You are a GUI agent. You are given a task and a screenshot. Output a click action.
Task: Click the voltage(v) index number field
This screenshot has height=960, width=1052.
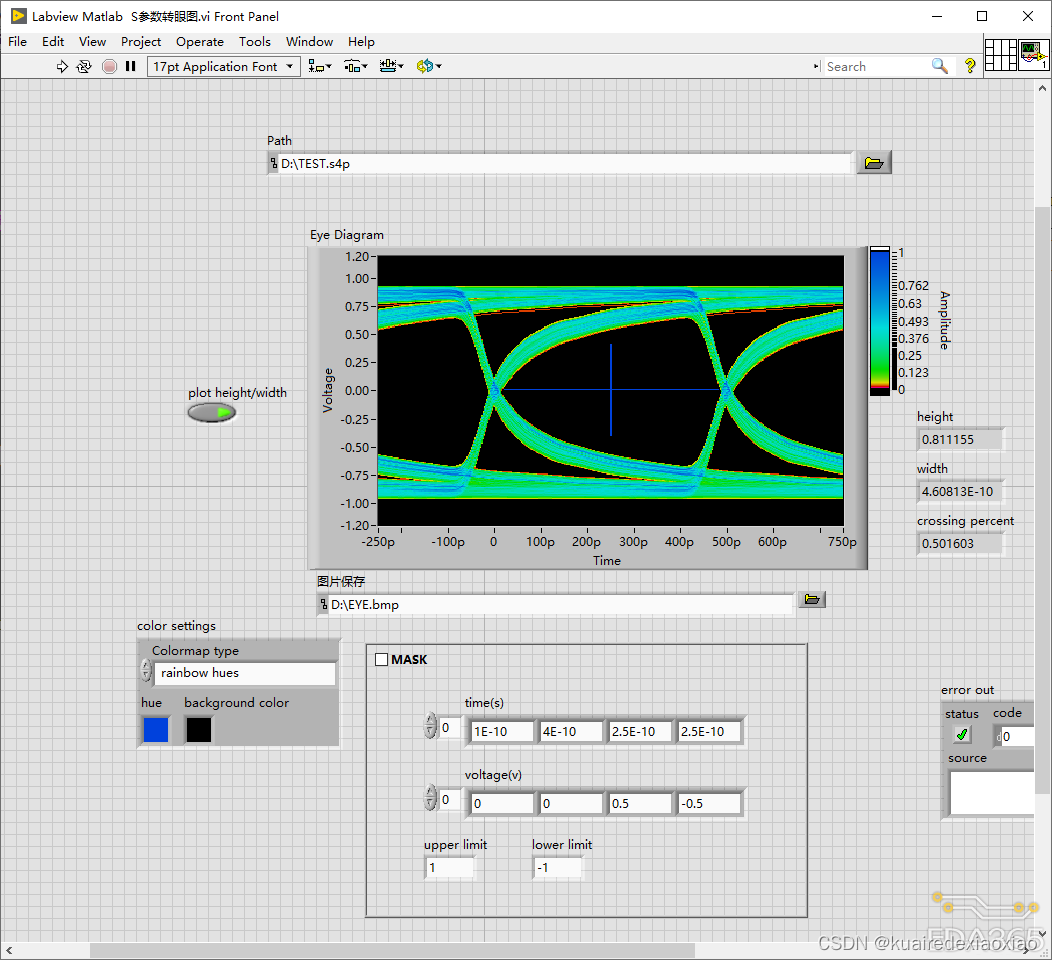pos(450,800)
